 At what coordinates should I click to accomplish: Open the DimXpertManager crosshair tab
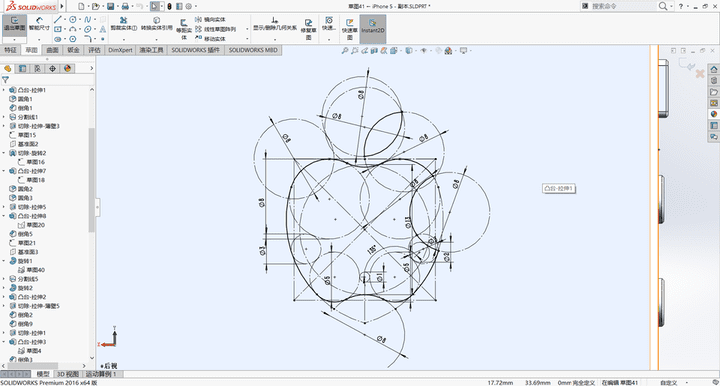52,68
